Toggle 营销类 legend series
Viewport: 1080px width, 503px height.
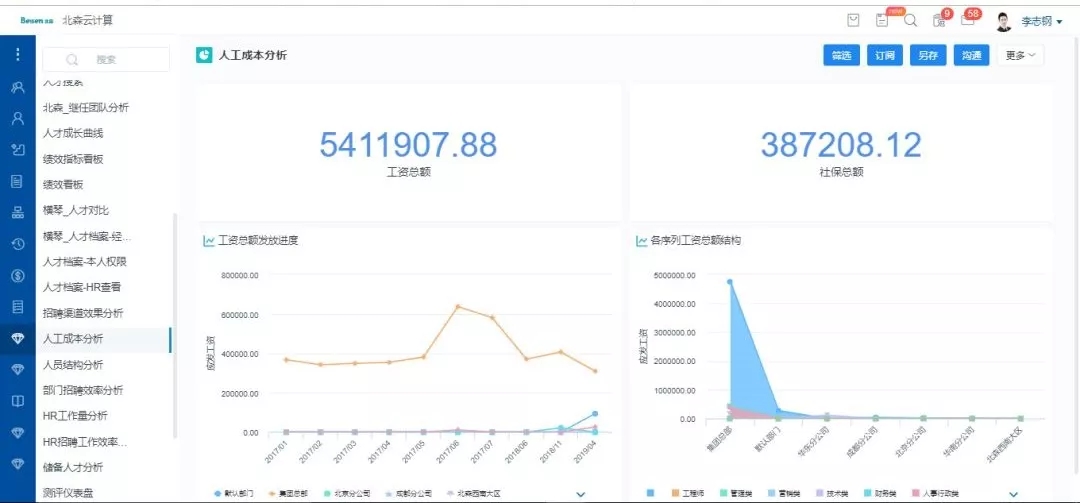[x=784, y=494]
